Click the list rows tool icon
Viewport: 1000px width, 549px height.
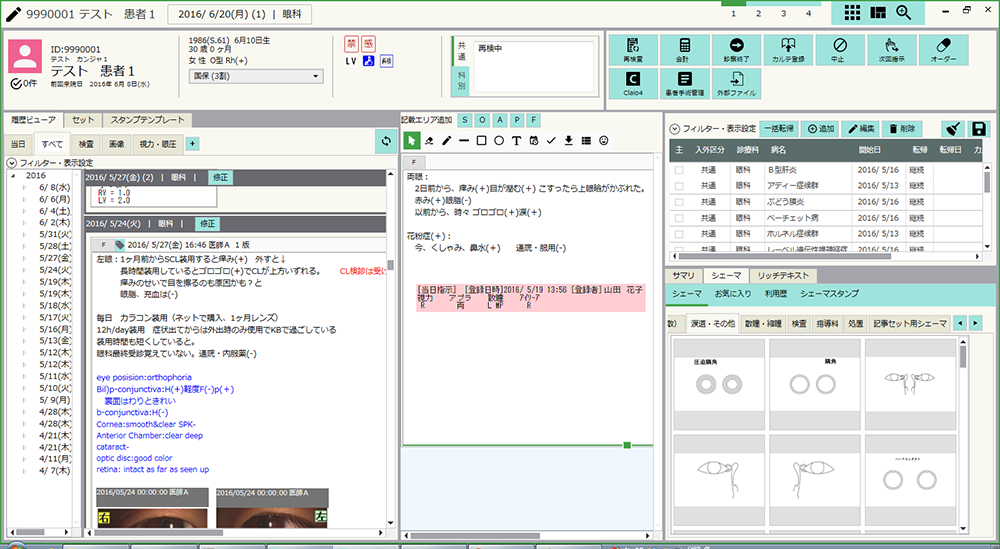pyautogui.click(x=586, y=141)
